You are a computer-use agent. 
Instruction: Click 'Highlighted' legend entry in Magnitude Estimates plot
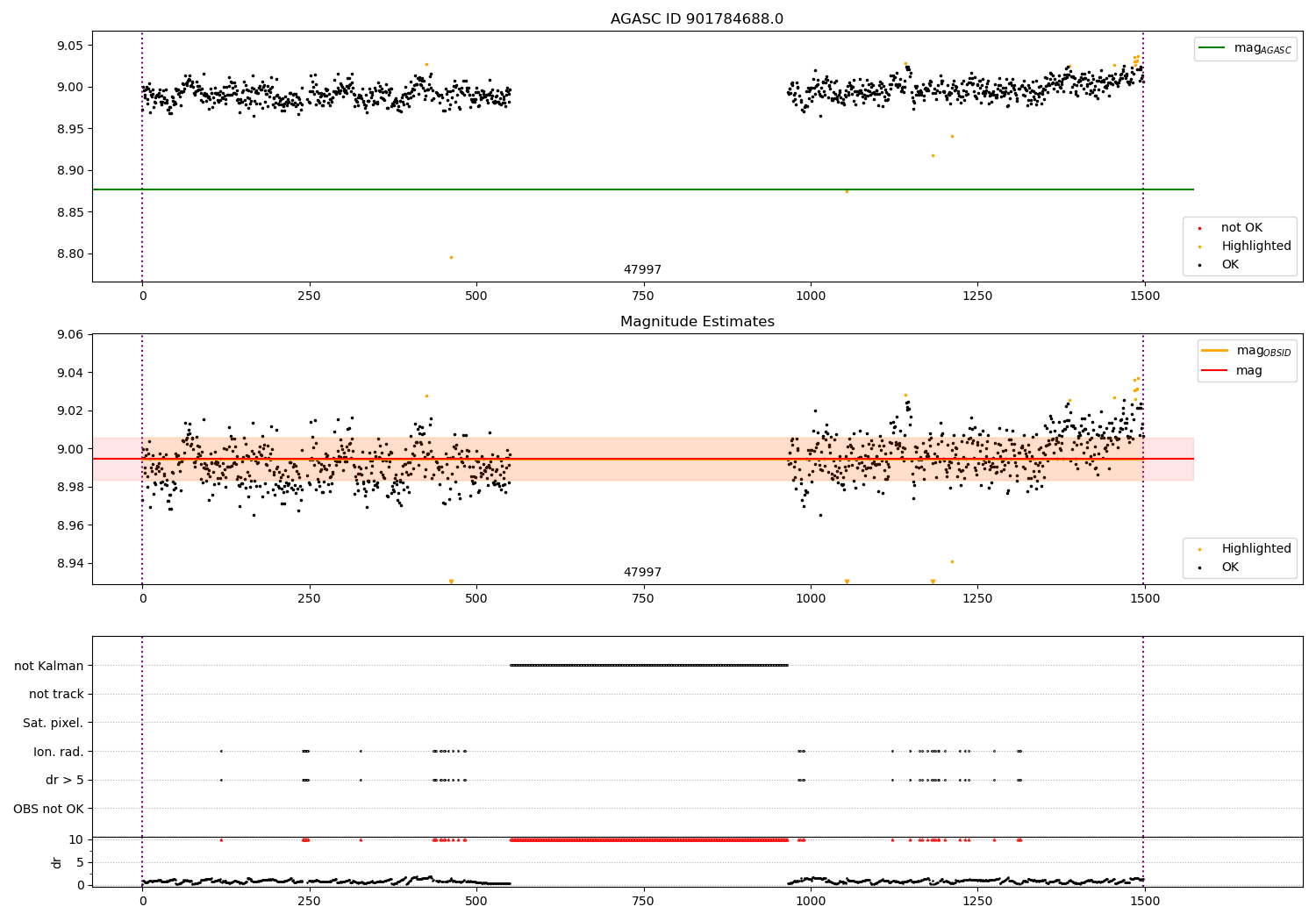[x=1255, y=548]
